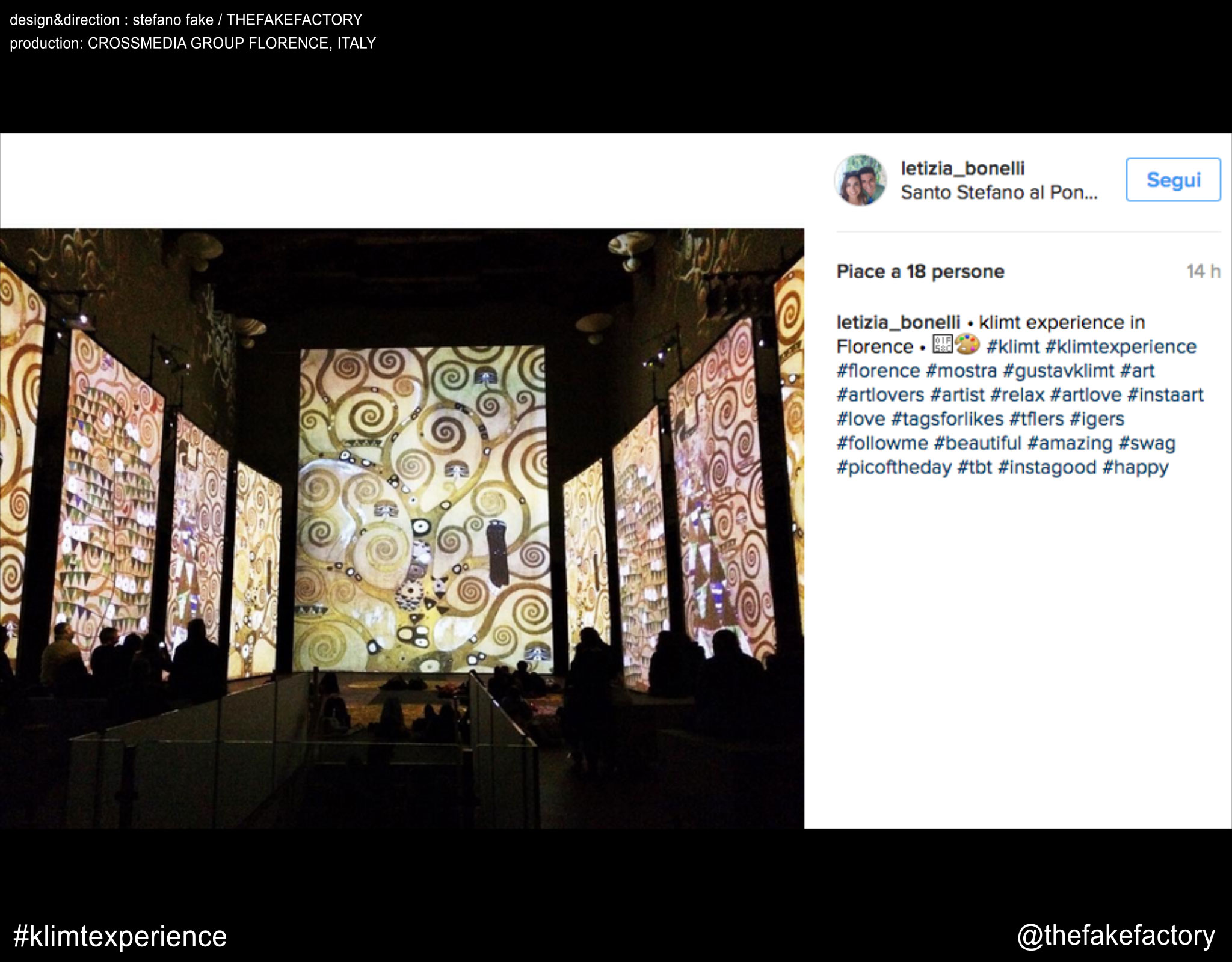Click the #klimtexperience text at the bottom left
Image resolution: width=1232 pixels, height=962 pixels.
(120, 937)
